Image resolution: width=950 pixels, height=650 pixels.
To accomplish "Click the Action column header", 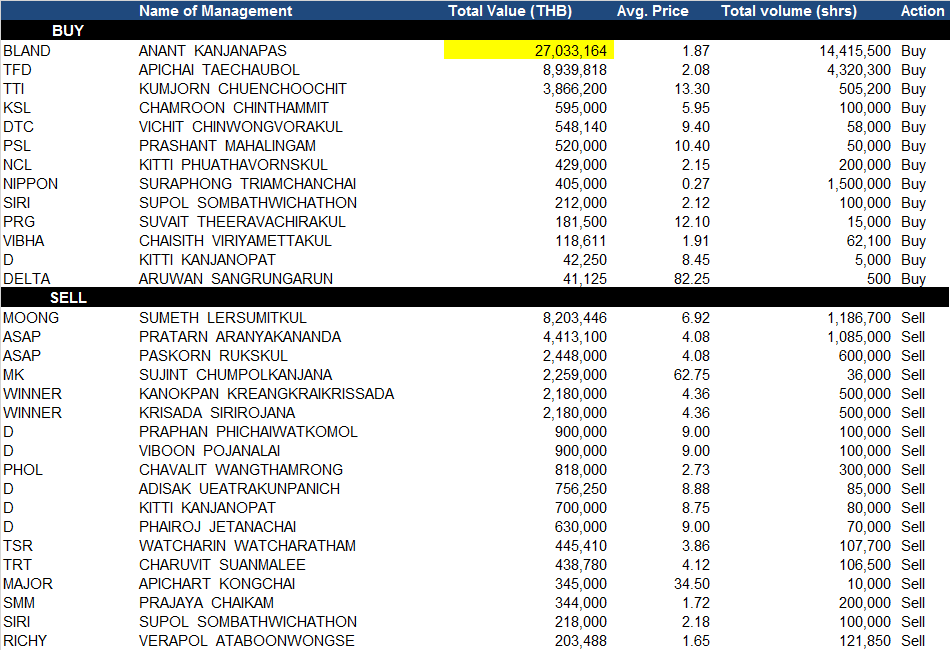I will click(922, 11).
